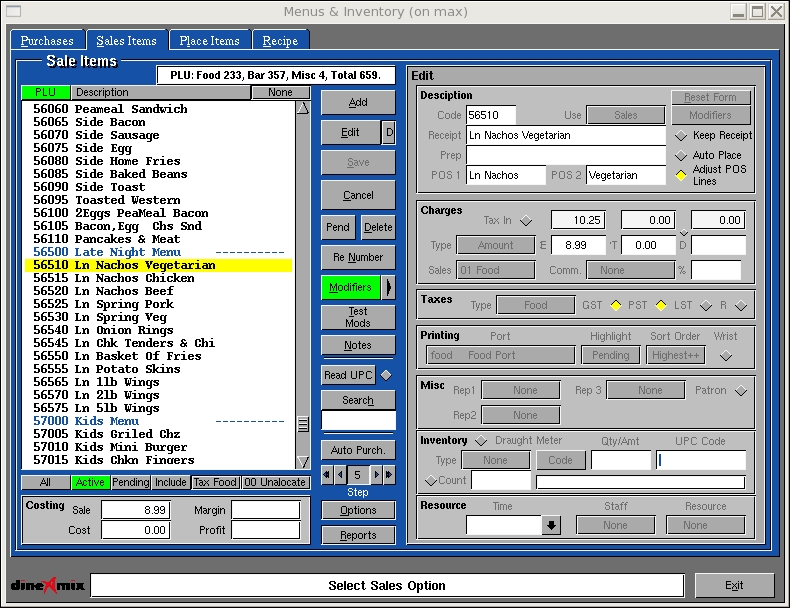This screenshot has width=790, height=608.
Task: Open Charges Type Amount selector
Action: pos(495,245)
